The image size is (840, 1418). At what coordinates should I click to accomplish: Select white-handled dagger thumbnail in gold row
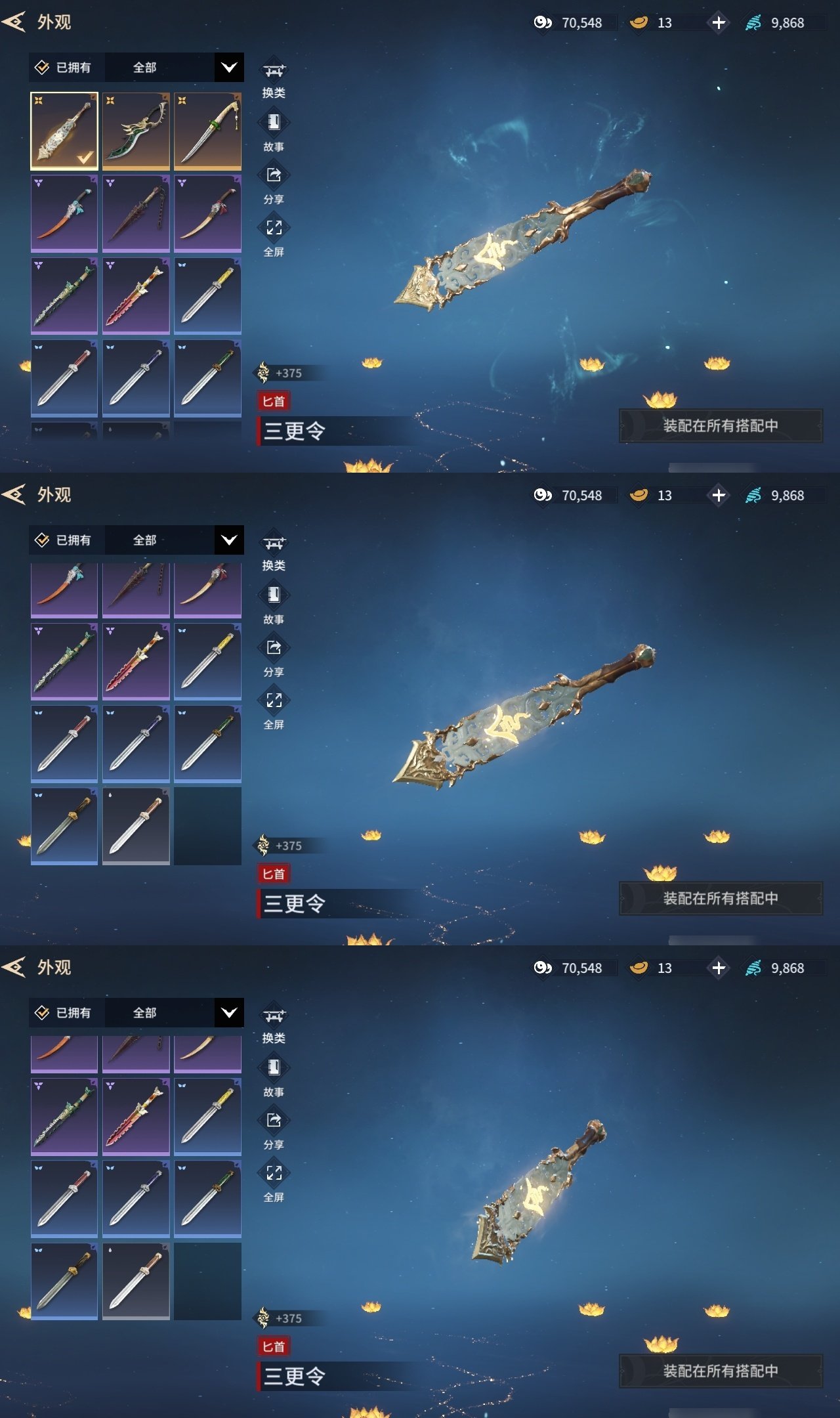[x=207, y=131]
